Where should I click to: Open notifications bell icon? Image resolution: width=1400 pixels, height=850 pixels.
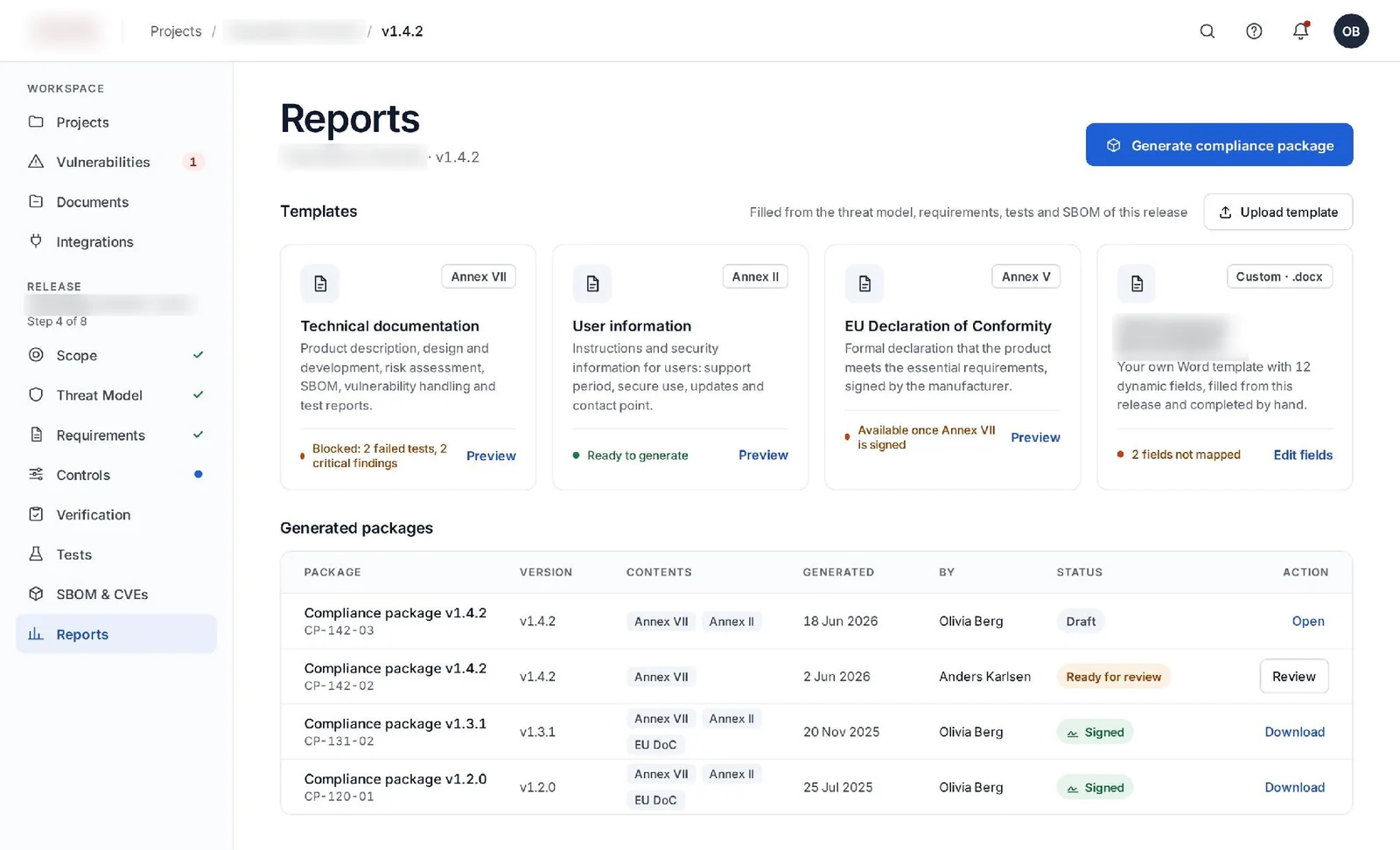click(1301, 31)
